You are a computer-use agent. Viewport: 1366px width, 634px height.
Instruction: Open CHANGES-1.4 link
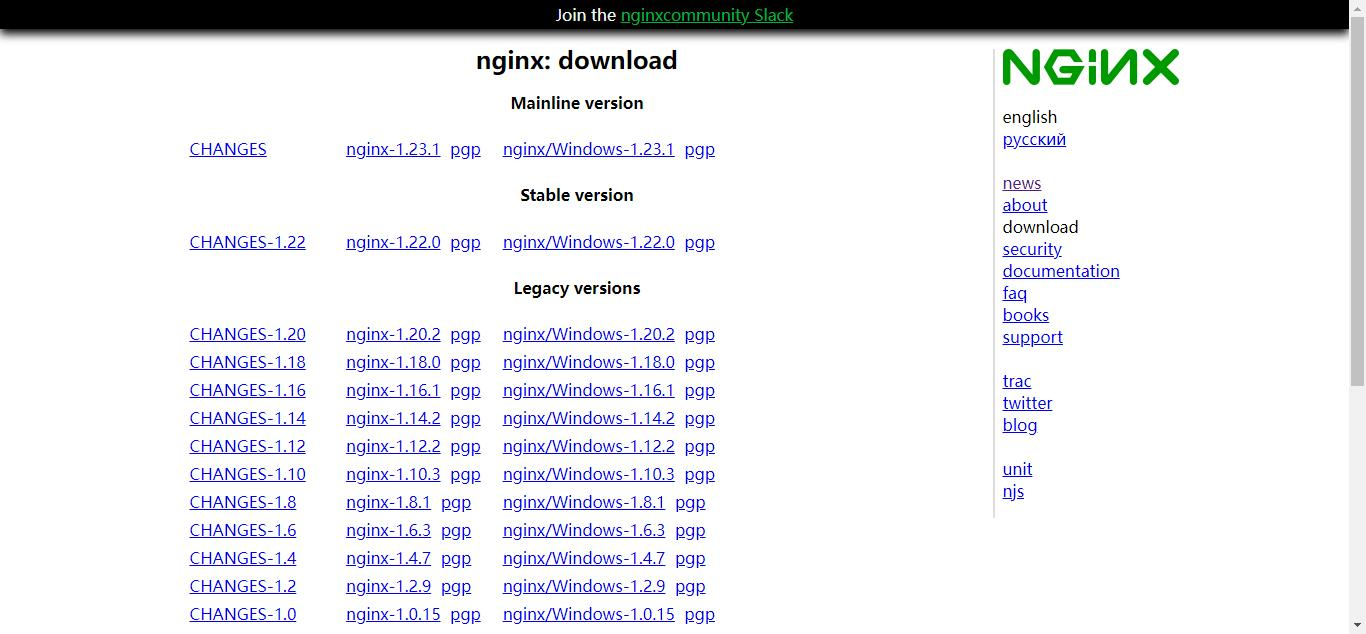pyautogui.click(x=243, y=558)
